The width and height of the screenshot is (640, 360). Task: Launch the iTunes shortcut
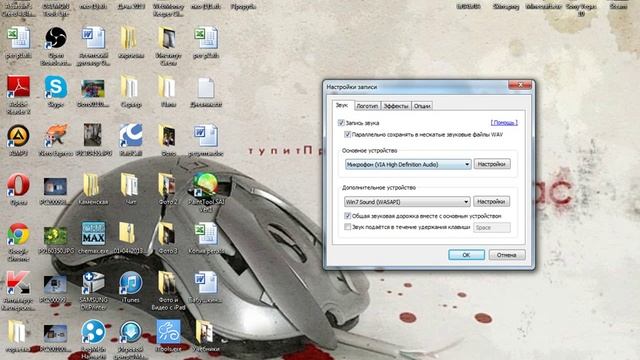click(131, 283)
